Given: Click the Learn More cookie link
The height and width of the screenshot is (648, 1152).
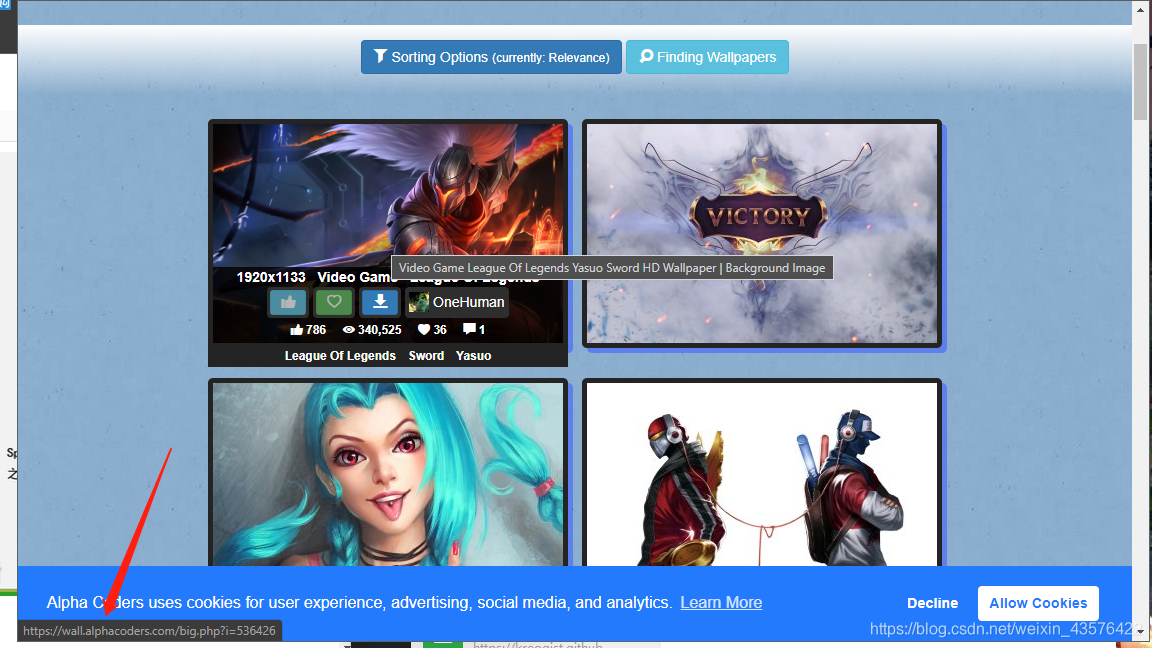Looking at the screenshot, I should pyautogui.click(x=721, y=602).
